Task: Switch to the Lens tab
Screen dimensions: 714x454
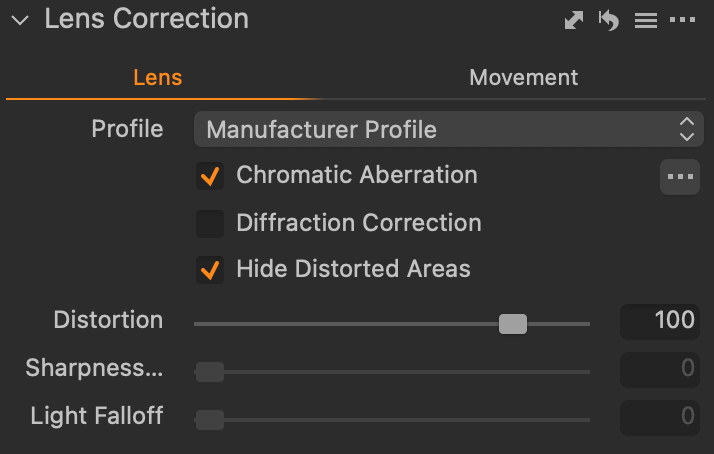Action: [x=158, y=77]
